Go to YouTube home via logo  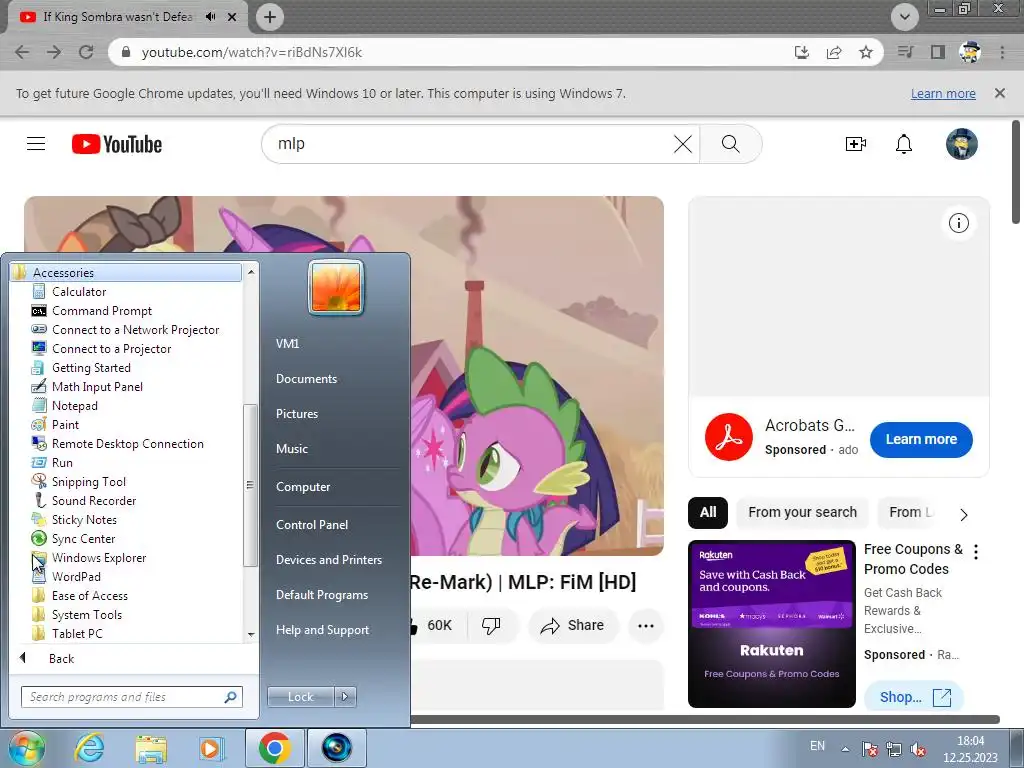click(x=117, y=144)
